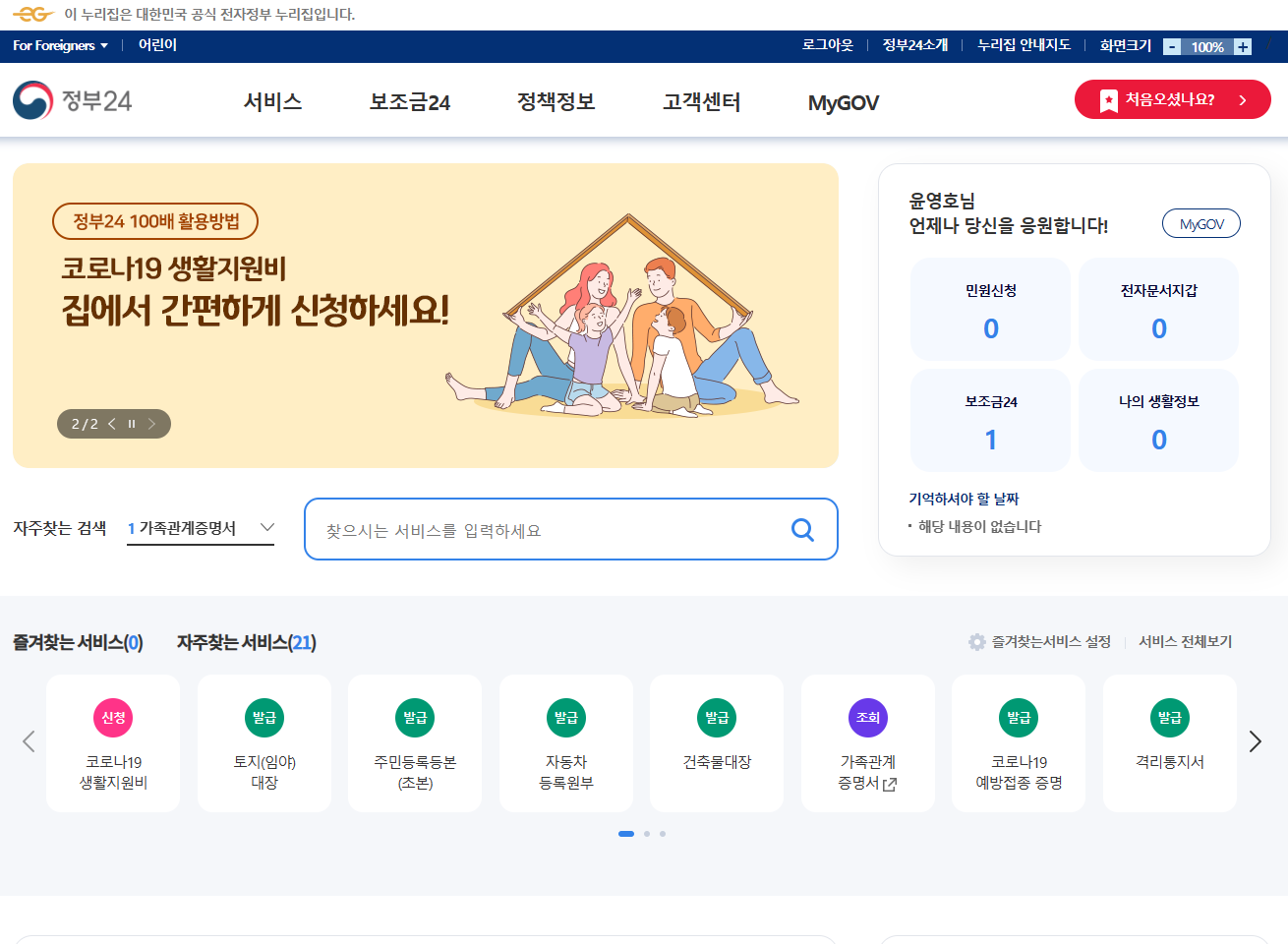Click the 정부24 100배 활용방법 badge
This screenshot has width=1288, height=944.
tap(155, 221)
